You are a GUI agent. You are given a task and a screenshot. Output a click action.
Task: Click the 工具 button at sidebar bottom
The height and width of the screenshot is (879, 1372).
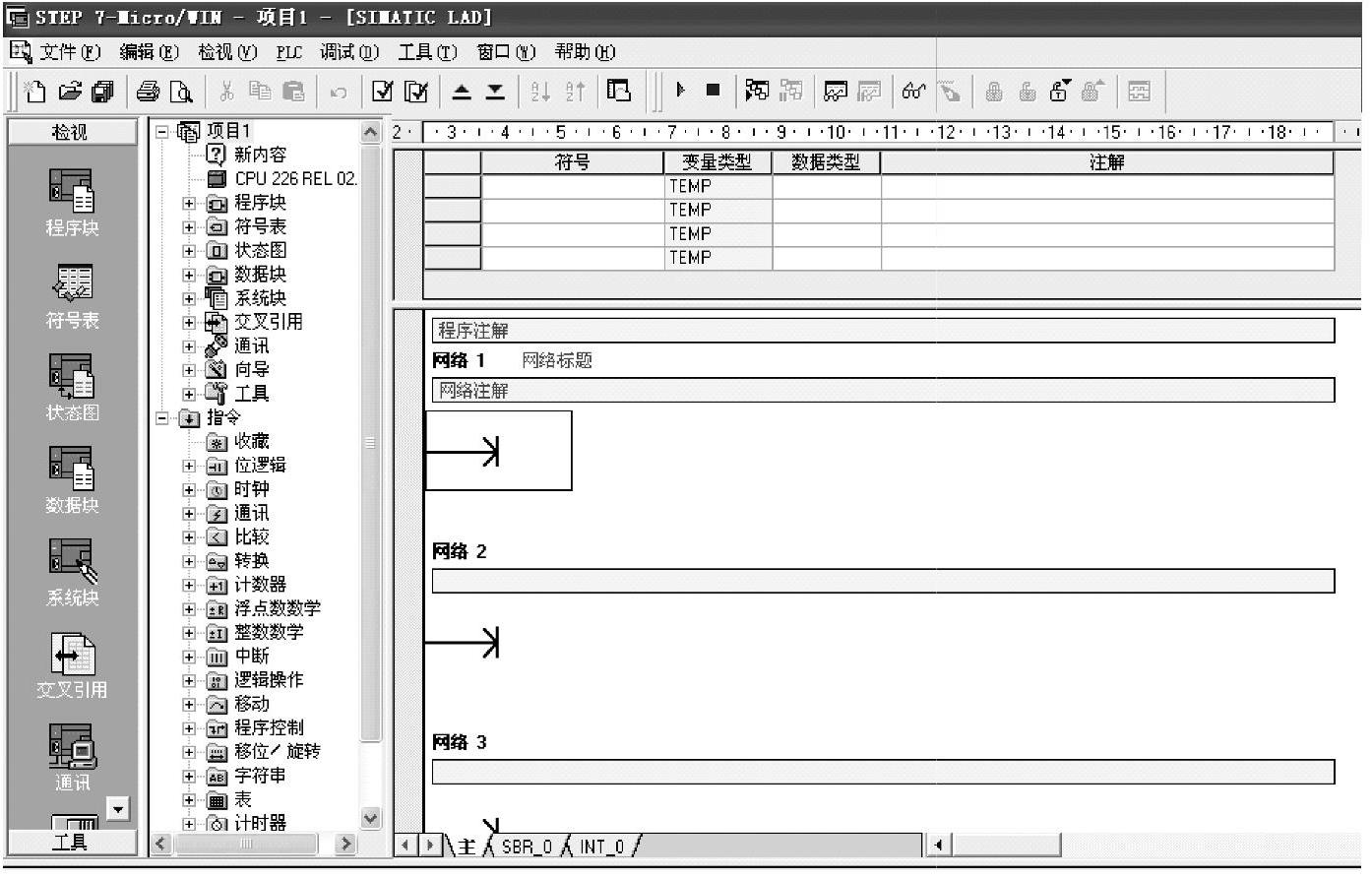[x=72, y=843]
